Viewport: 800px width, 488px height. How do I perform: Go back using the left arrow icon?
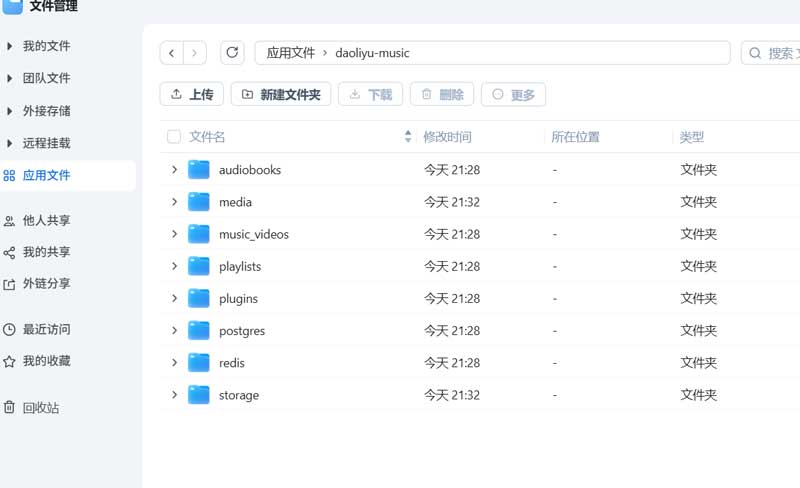[172, 53]
